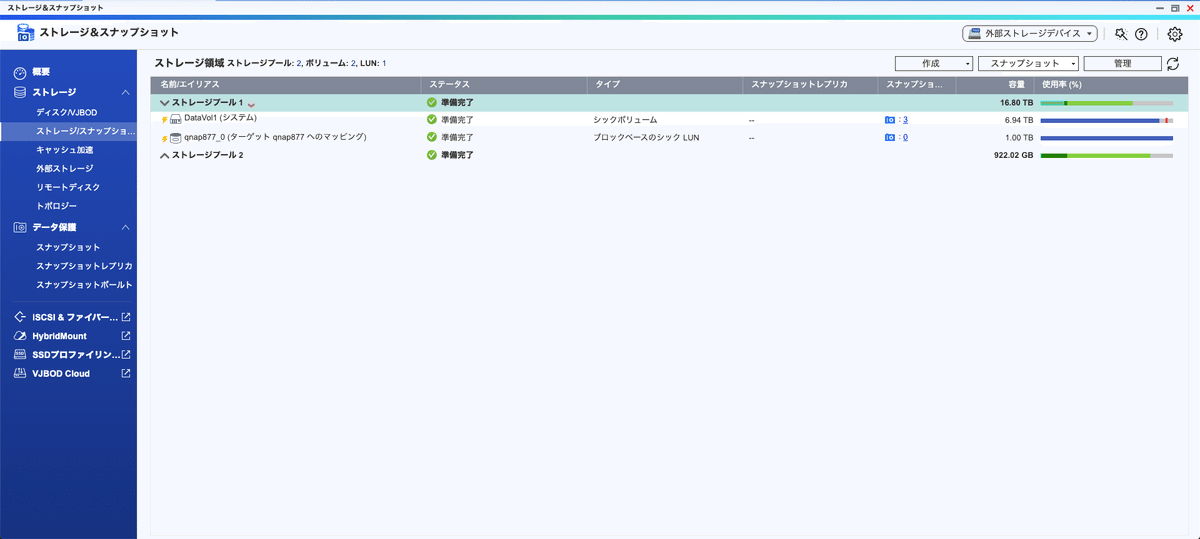Click シックボリューム type cell
Image resolution: width=1200 pixels, height=539 pixels.
625,120
